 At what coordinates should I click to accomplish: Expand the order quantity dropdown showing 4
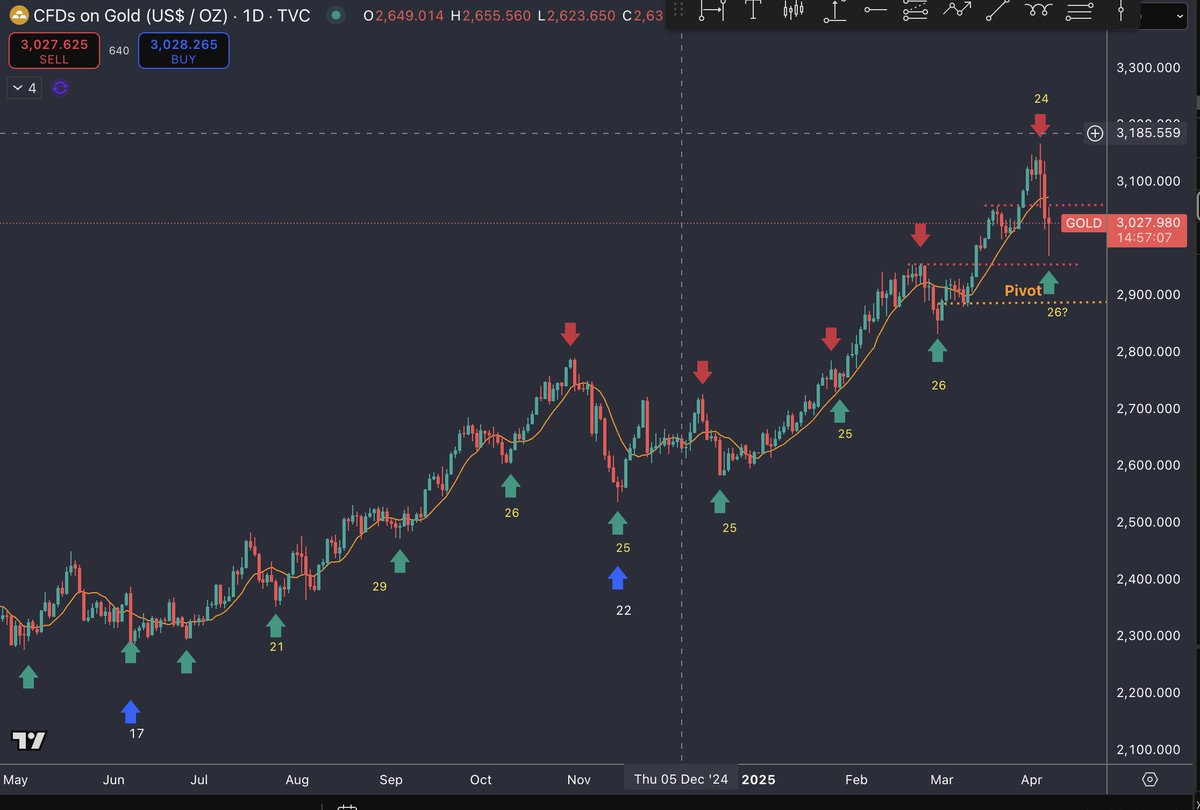click(x=23, y=88)
